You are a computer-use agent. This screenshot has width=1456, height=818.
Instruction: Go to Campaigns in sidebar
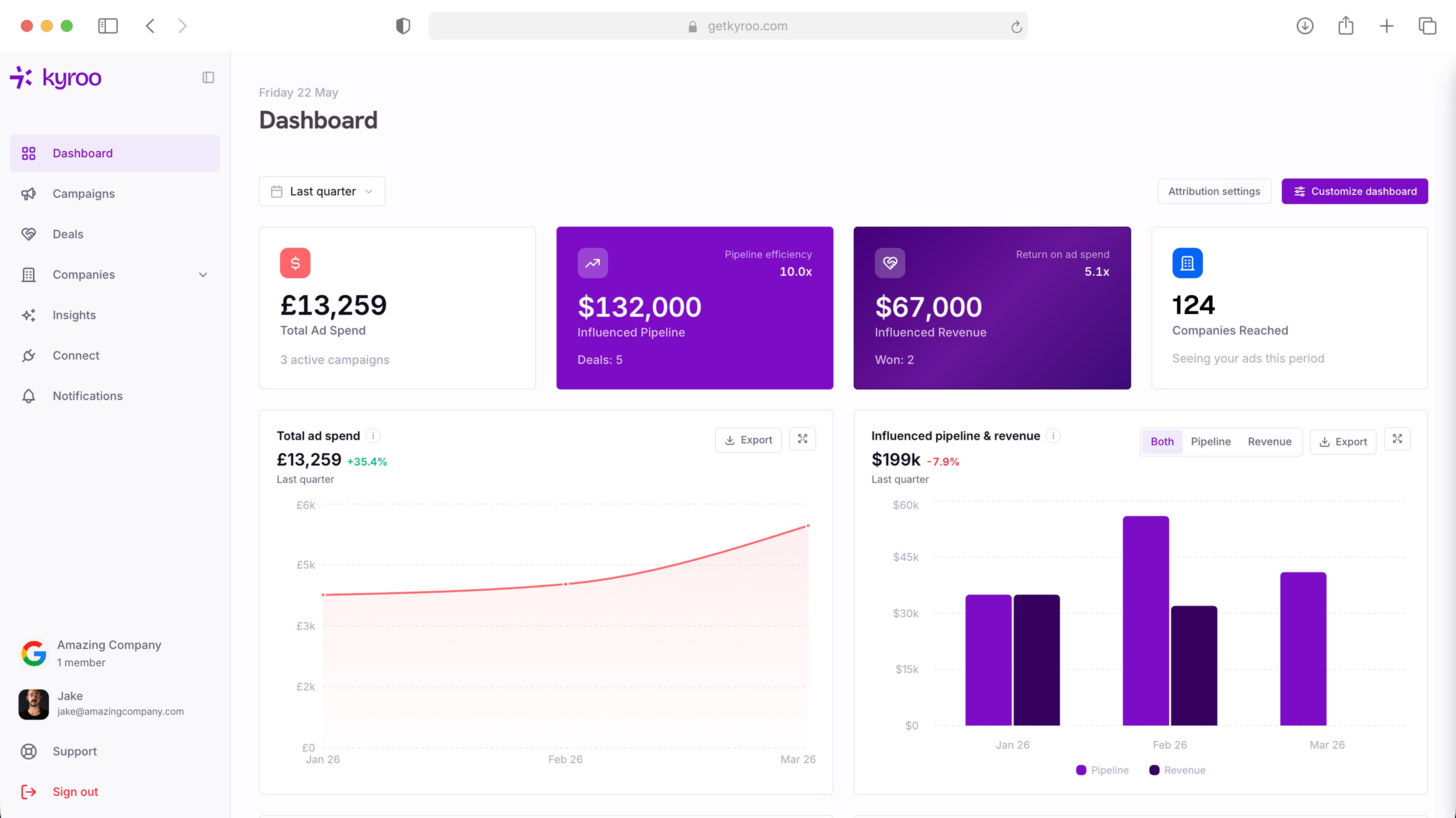(x=115, y=194)
